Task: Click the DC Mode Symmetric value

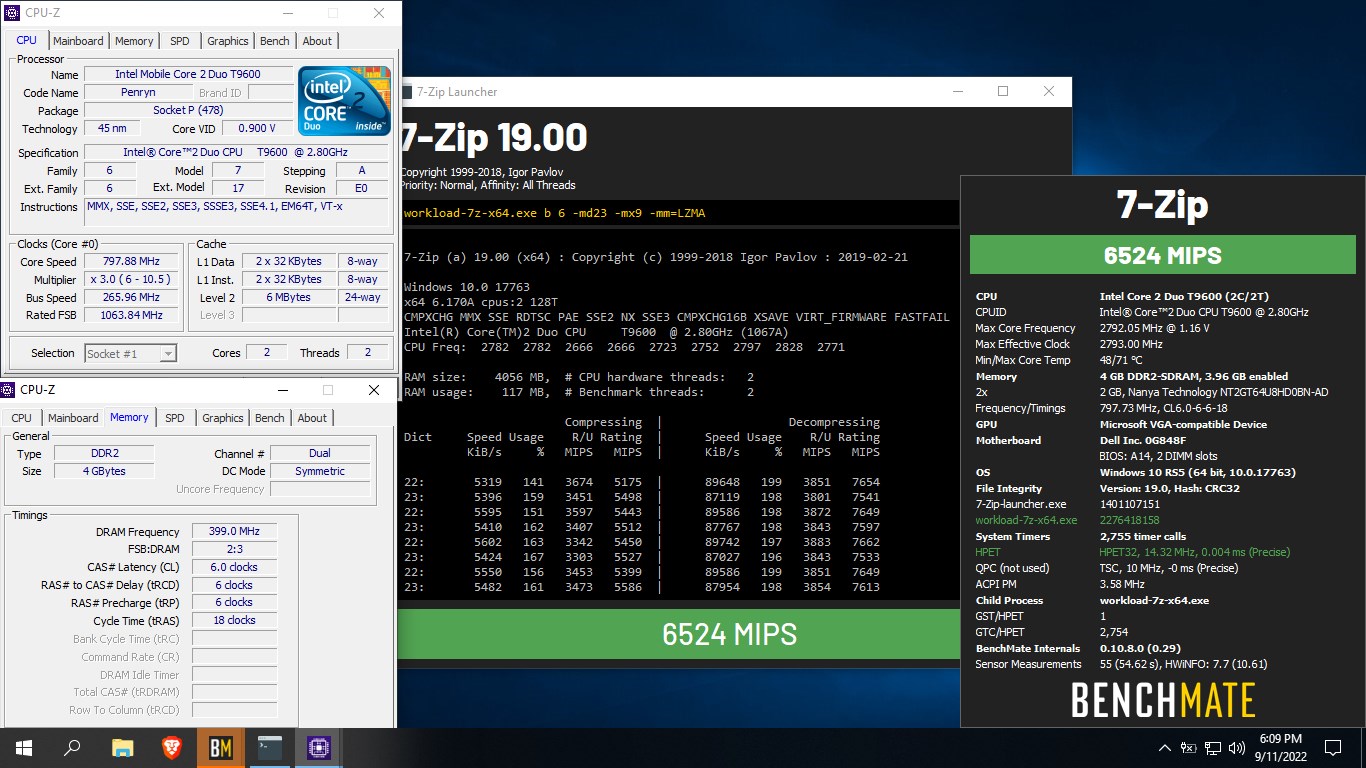Action: (x=320, y=472)
